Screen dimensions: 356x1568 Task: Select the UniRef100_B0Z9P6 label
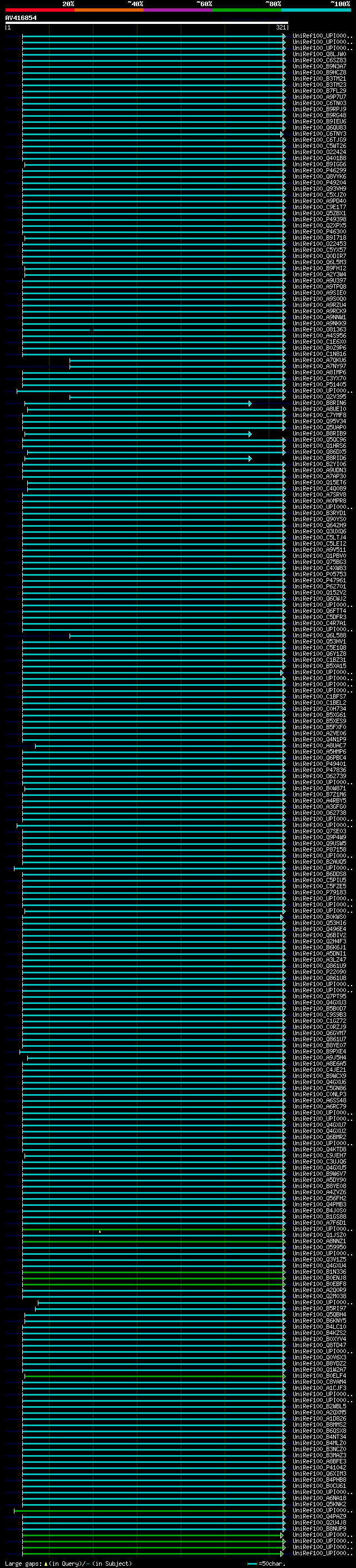point(319,348)
